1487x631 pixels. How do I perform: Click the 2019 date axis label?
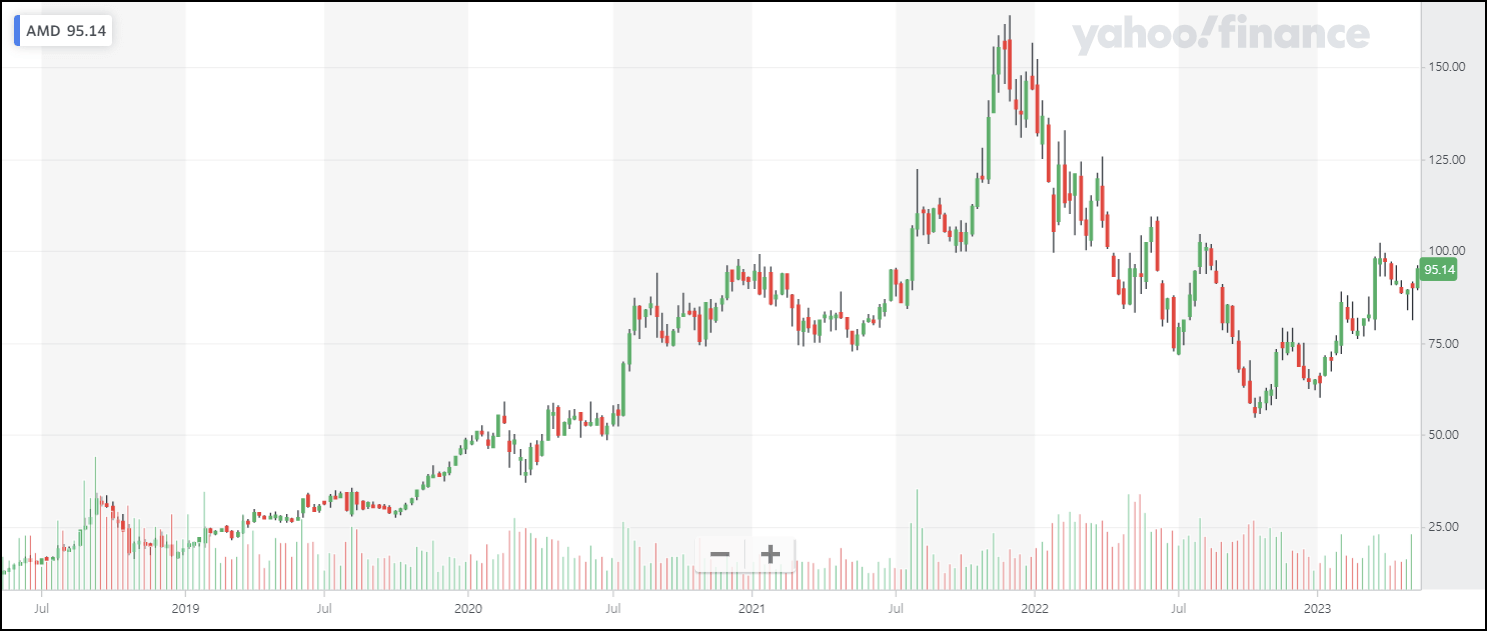click(185, 607)
